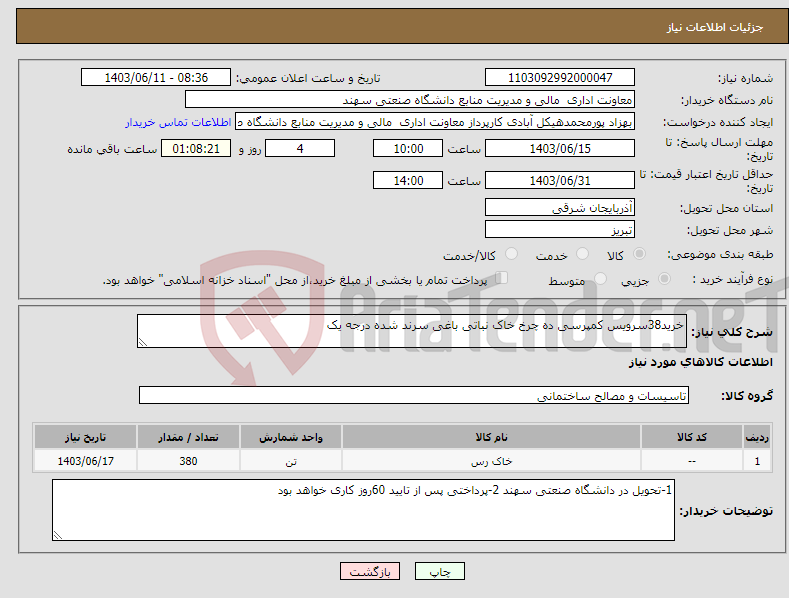This screenshot has width=789, height=598.
Task: Select the متوسط purchase type radio
Action: (600, 278)
